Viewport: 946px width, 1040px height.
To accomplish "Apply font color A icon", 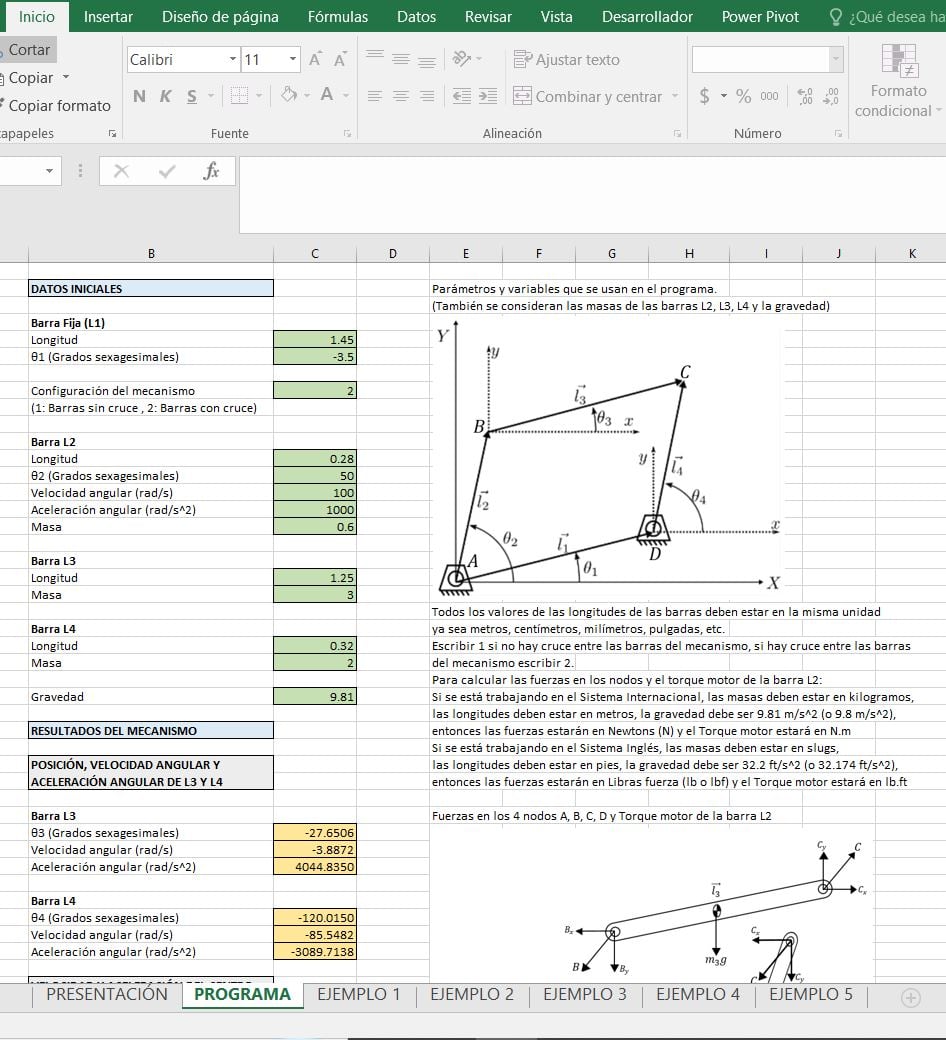I will pos(326,95).
